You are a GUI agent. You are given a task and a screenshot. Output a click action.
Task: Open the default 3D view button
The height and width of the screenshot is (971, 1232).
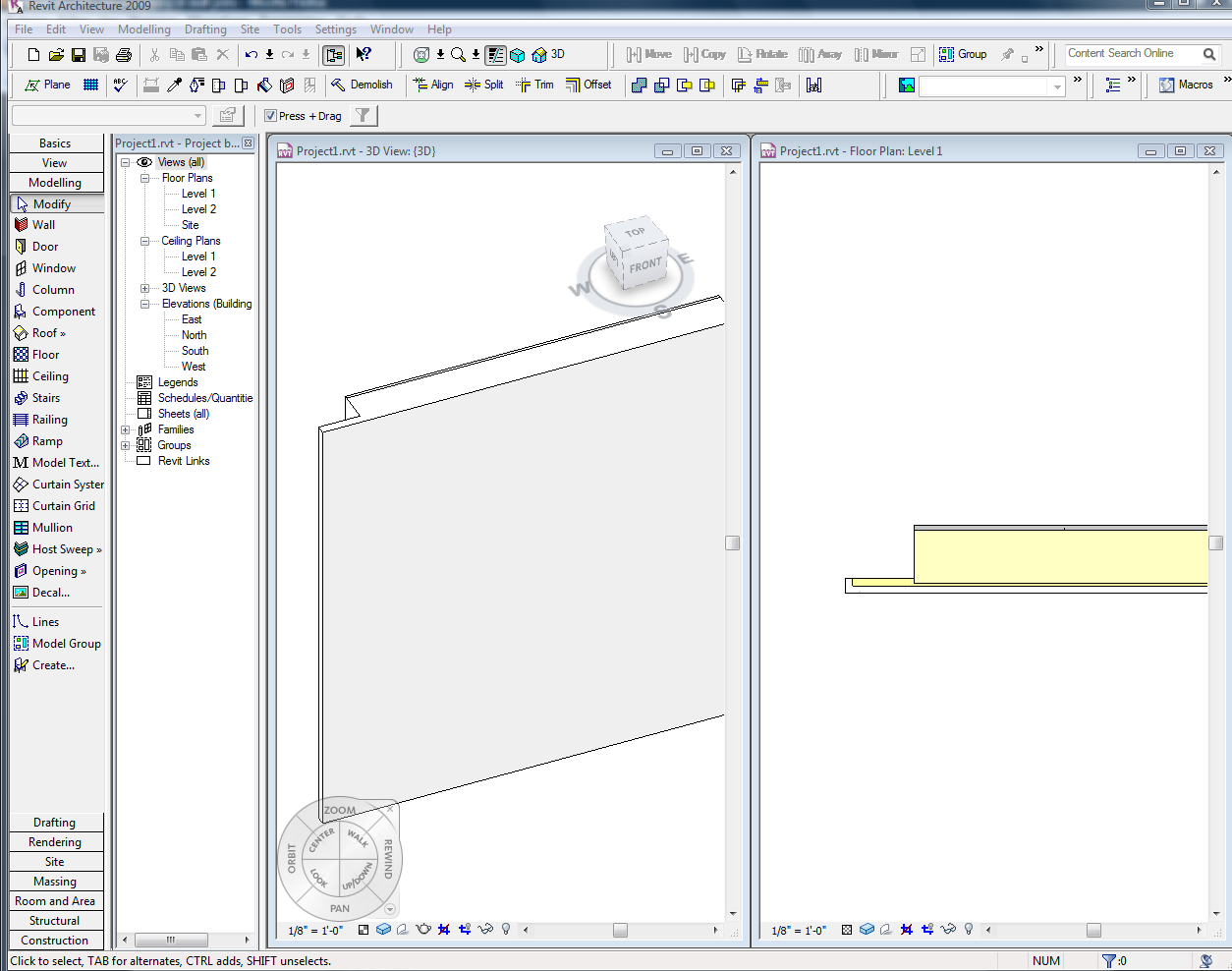tap(548, 55)
